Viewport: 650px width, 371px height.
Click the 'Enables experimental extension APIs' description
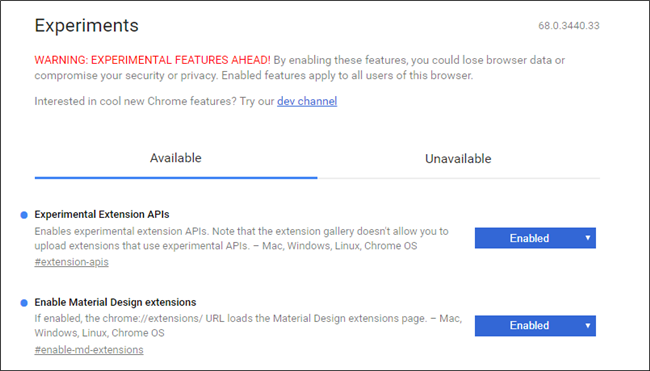pyautogui.click(x=241, y=238)
